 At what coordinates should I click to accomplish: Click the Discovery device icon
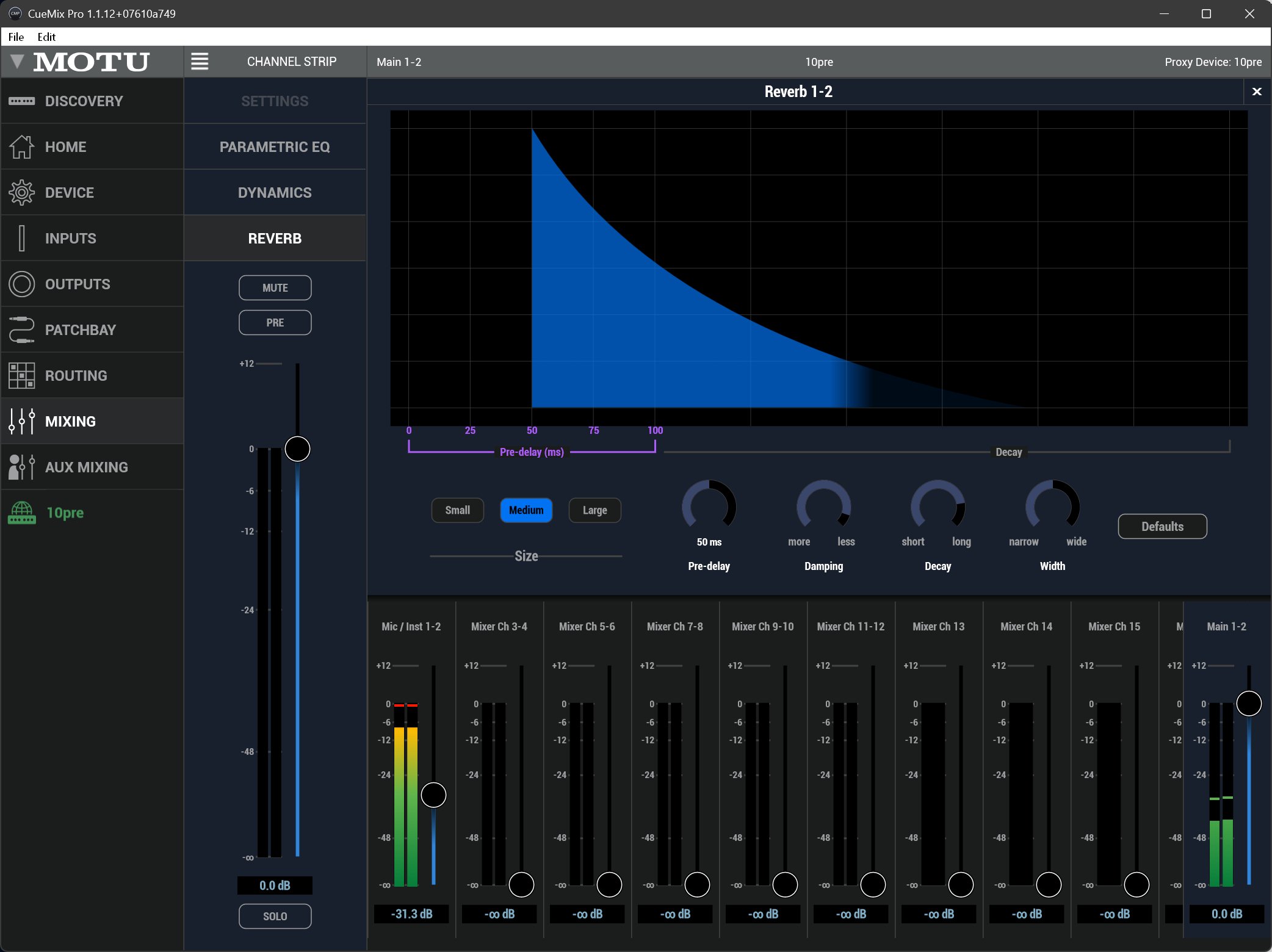click(x=22, y=101)
